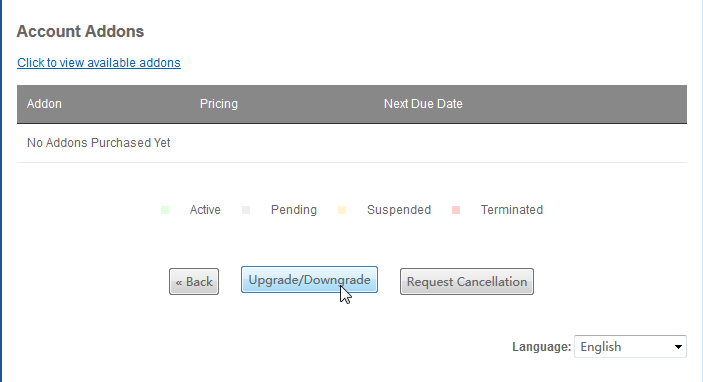Click the red Terminated status swatch
703x382 pixels.
pyautogui.click(x=456, y=210)
